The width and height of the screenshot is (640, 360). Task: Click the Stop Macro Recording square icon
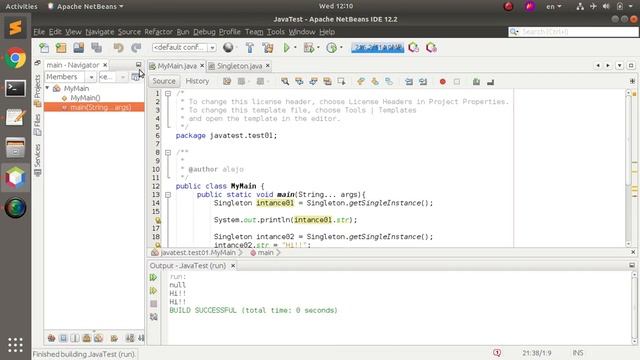(x=457, y=82)
